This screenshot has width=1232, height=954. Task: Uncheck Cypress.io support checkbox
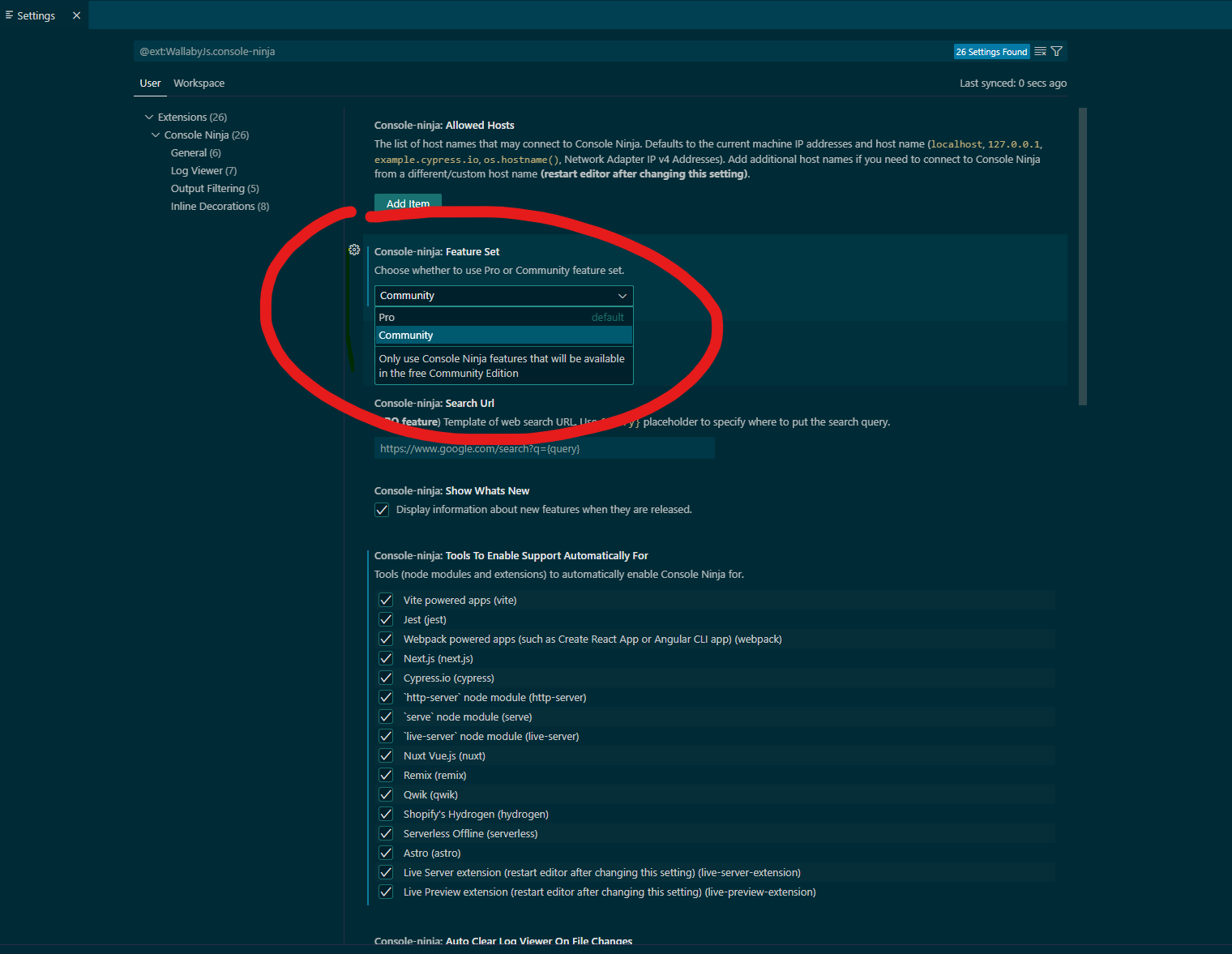pos(386,678)
